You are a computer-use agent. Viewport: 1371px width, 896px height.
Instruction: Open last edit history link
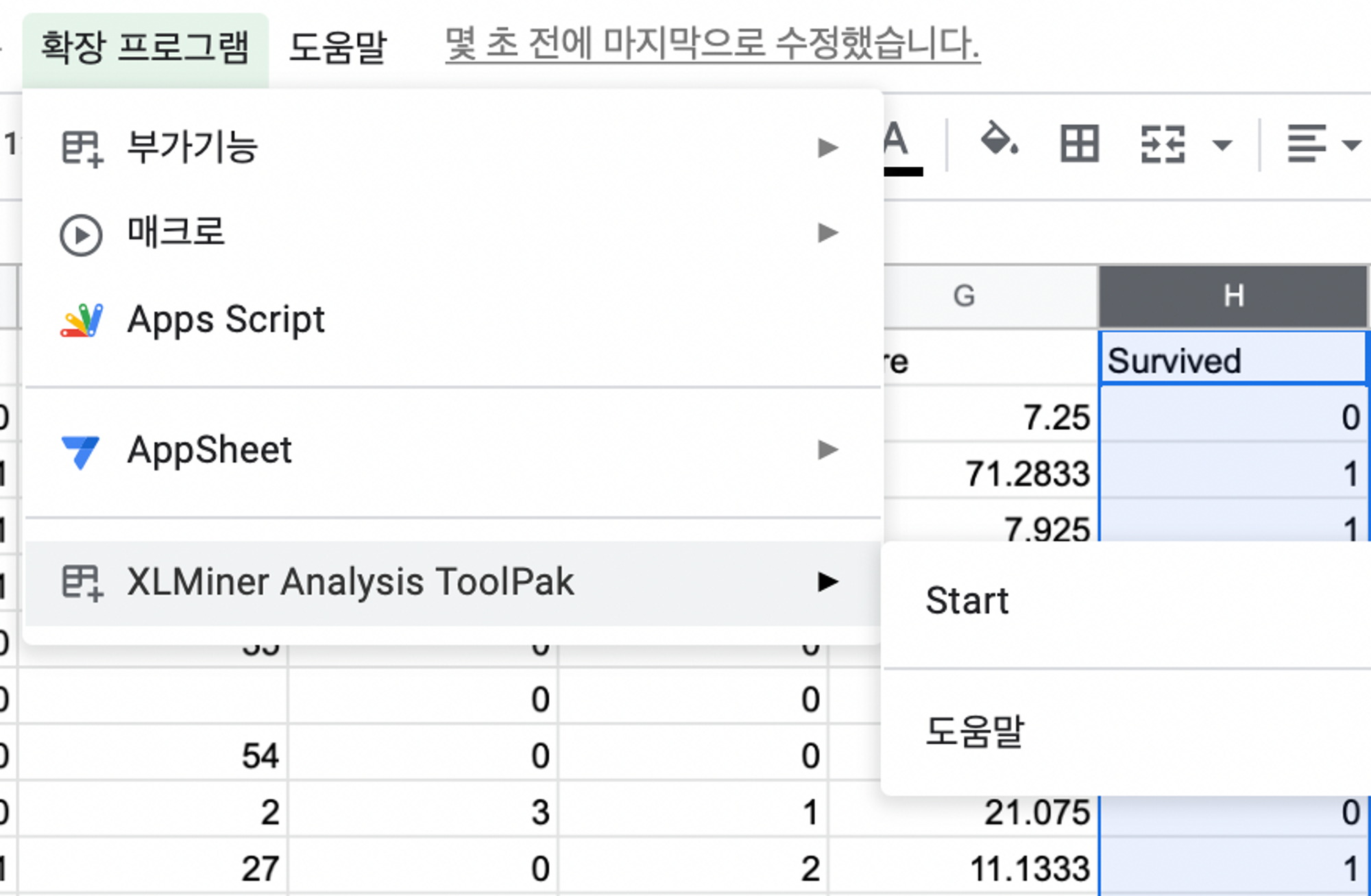[712, 45]
